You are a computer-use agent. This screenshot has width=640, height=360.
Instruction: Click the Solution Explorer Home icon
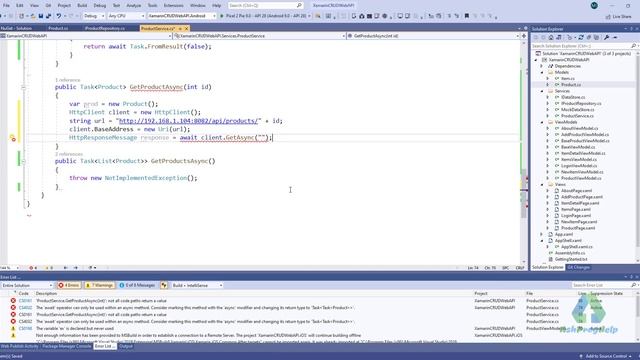(x=551, y=38)
